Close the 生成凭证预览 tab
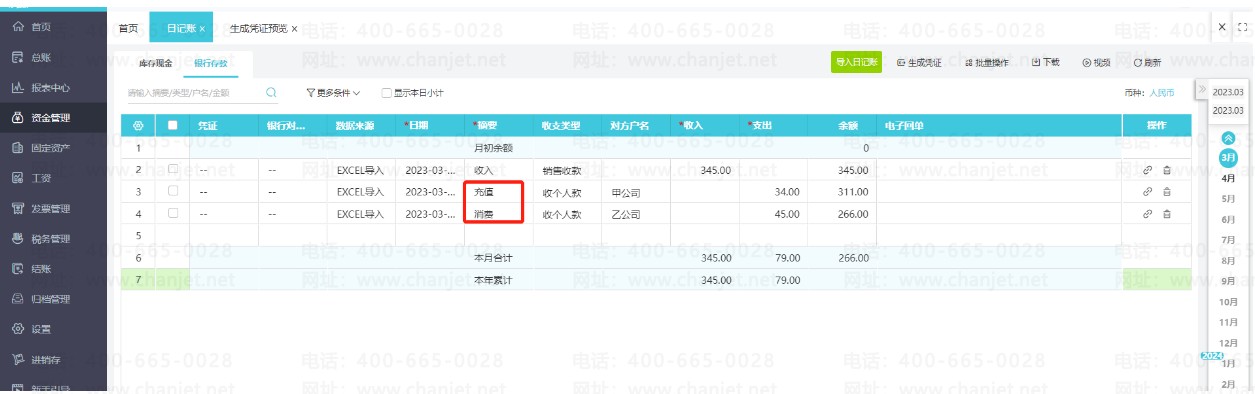The width and height of the screenshot is (1255, 394). point(294,28)
